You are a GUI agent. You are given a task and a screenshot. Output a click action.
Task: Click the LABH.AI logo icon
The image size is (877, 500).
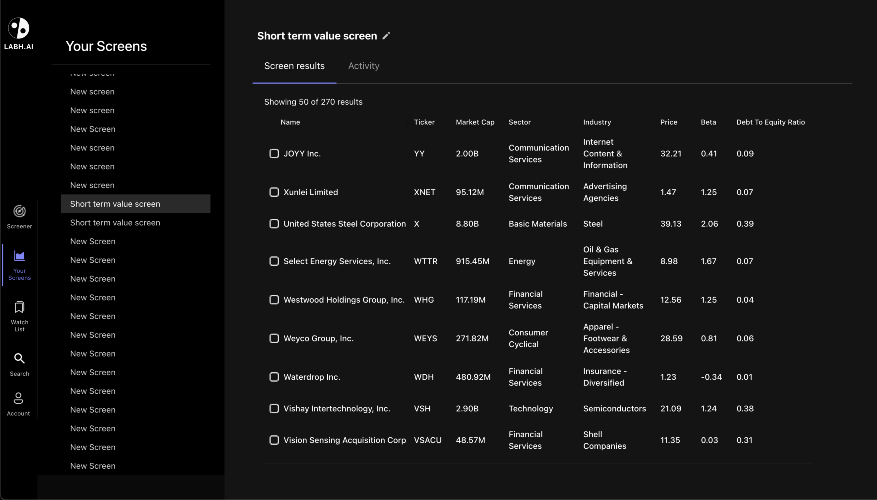(x=19, y=28)
